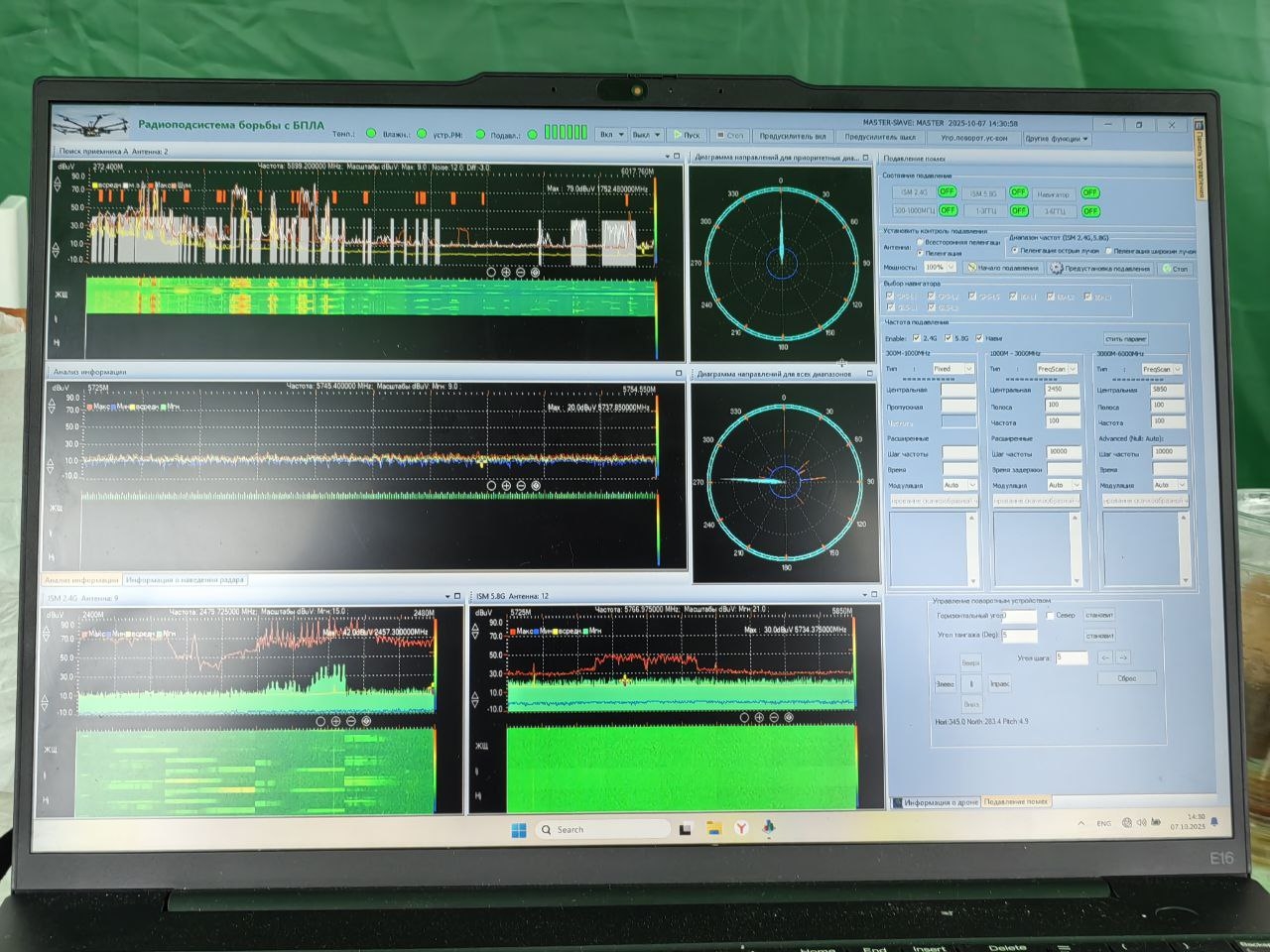Expand the Другие функции menu
Image resolution: width=1270 pixels, height=952 pixels.
(x=1057, y=139)
